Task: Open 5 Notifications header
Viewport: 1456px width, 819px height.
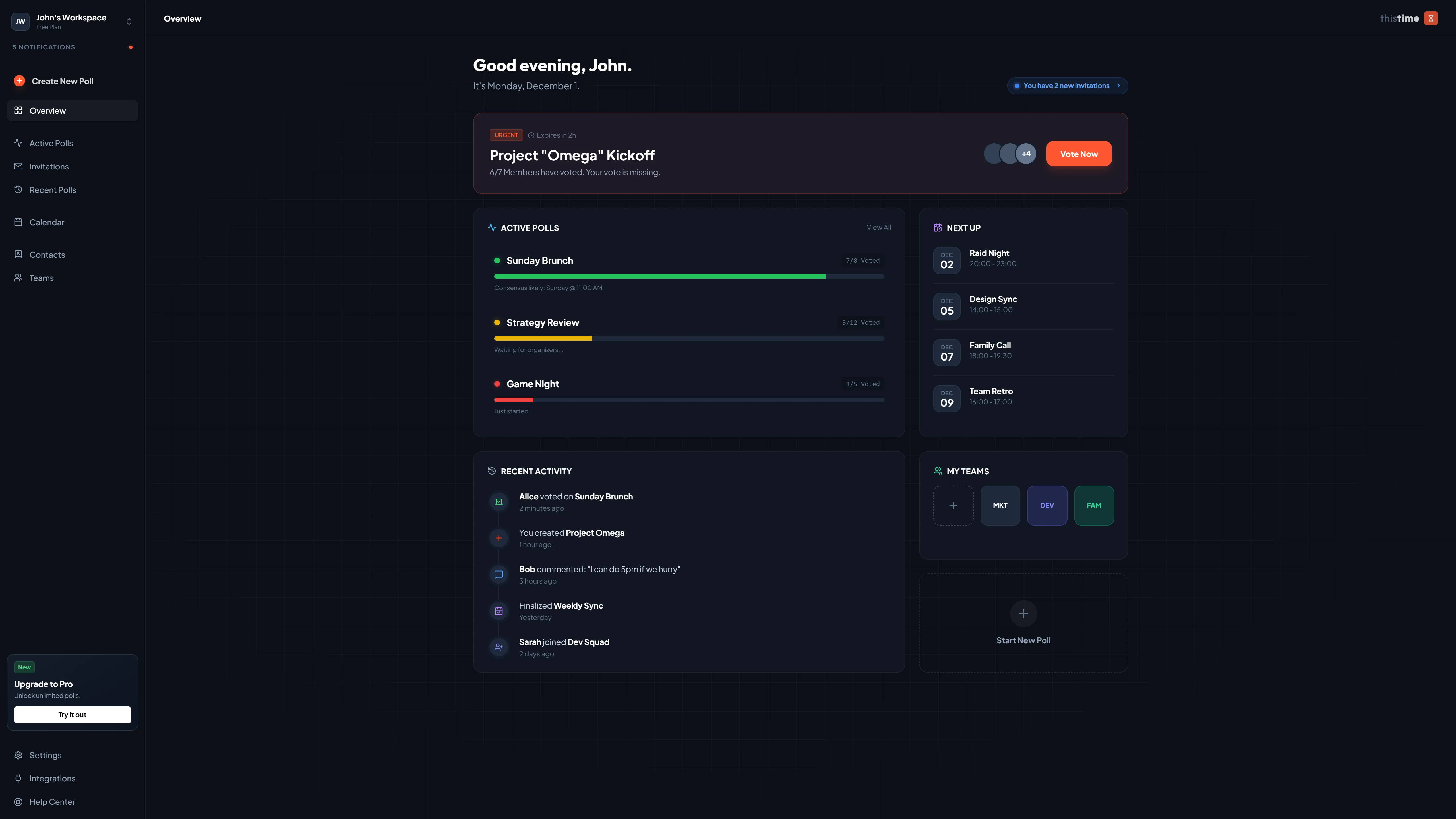Action: click(x=72, y=47)
